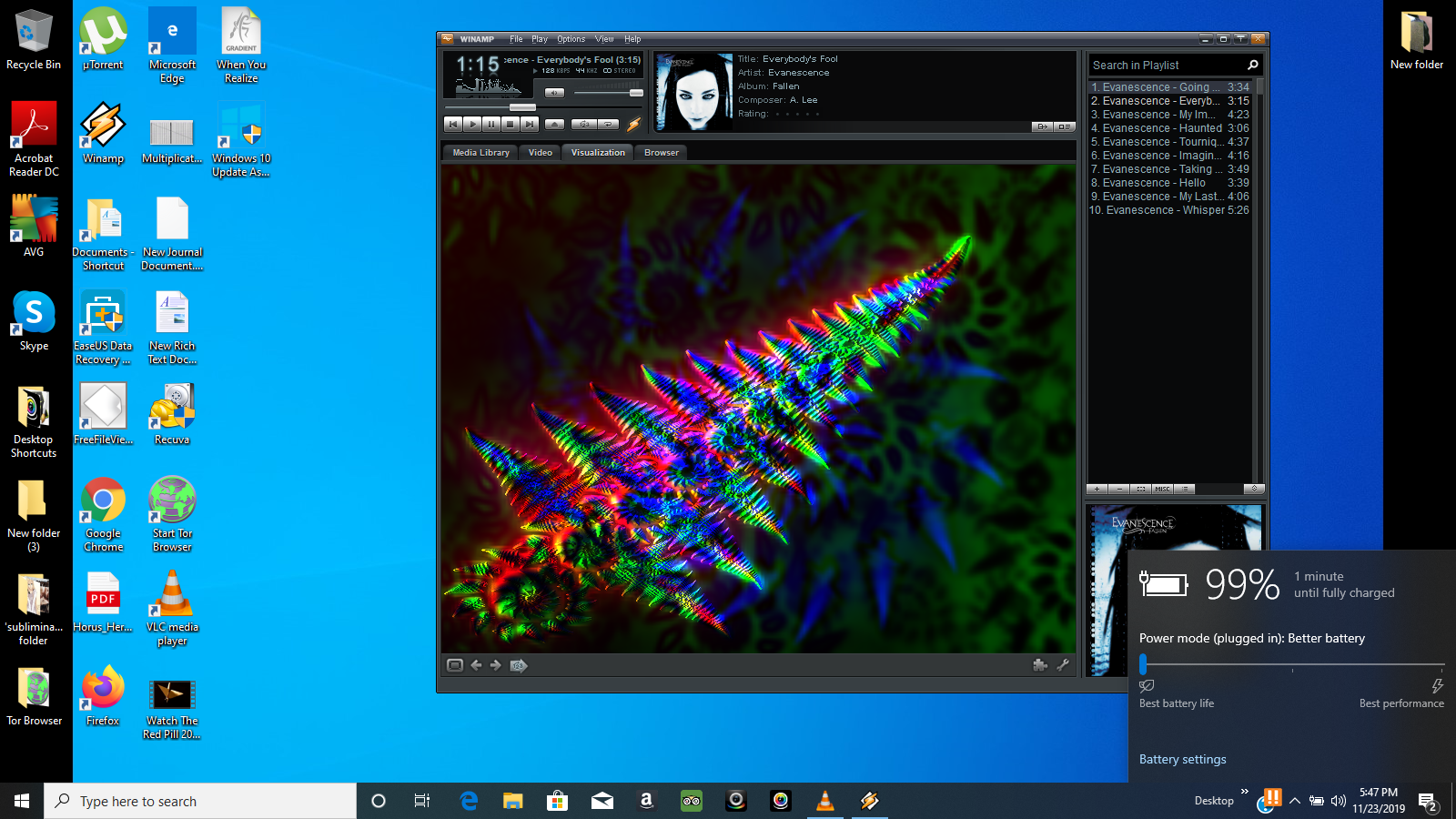Switch to the Video tab
The width and height of the screenshot is (1456, 819).
541,153
